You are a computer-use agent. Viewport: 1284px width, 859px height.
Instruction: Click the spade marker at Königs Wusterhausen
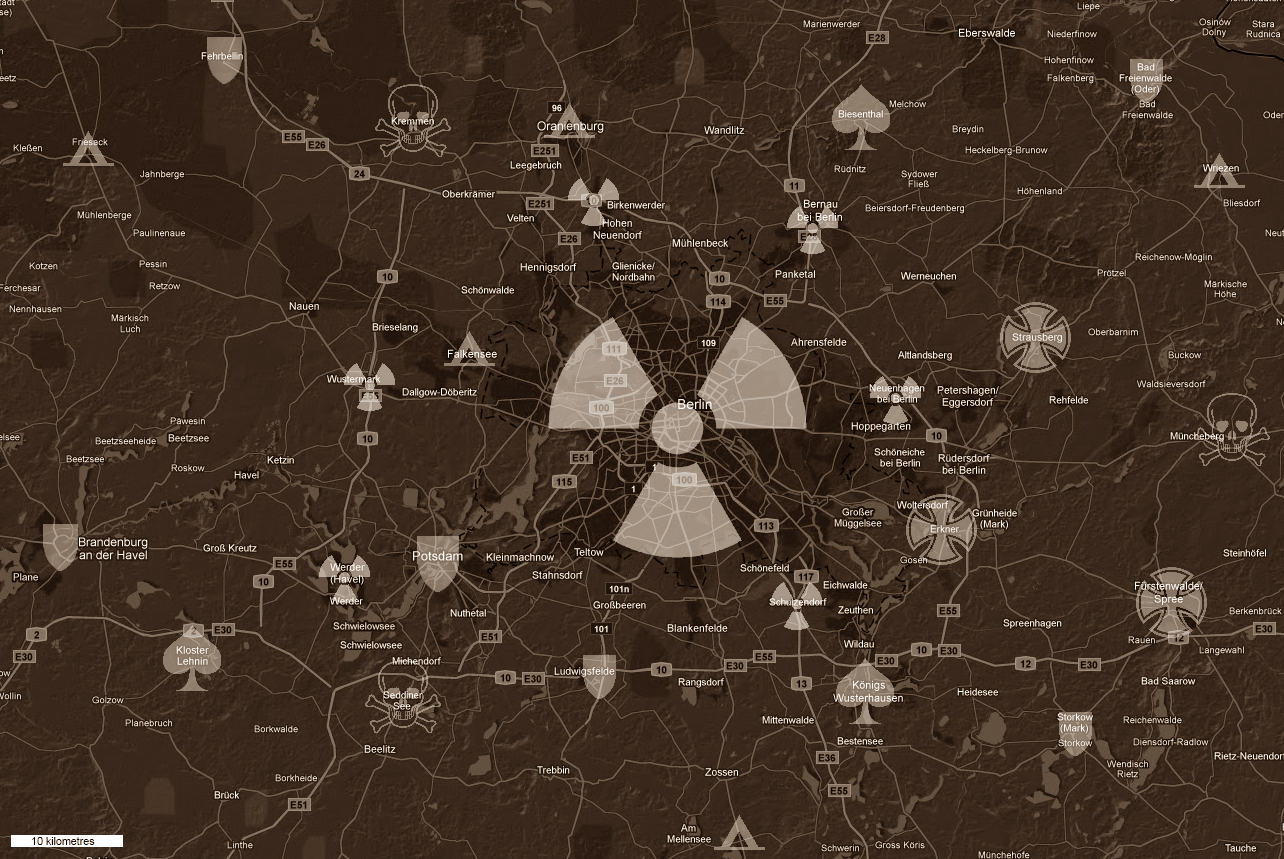click(x=865, y=692)
